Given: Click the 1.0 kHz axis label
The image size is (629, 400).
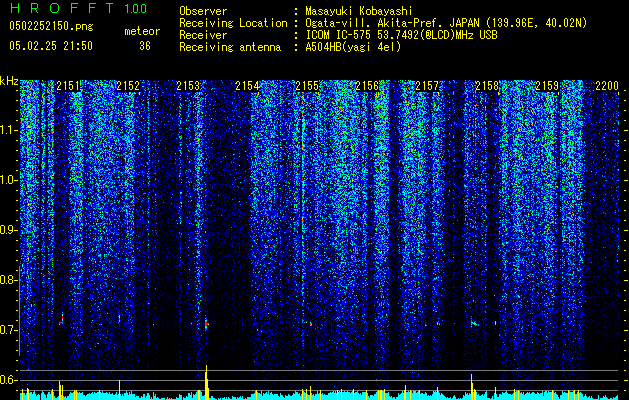Looking at the screenshot, I should tap(8, 180).
